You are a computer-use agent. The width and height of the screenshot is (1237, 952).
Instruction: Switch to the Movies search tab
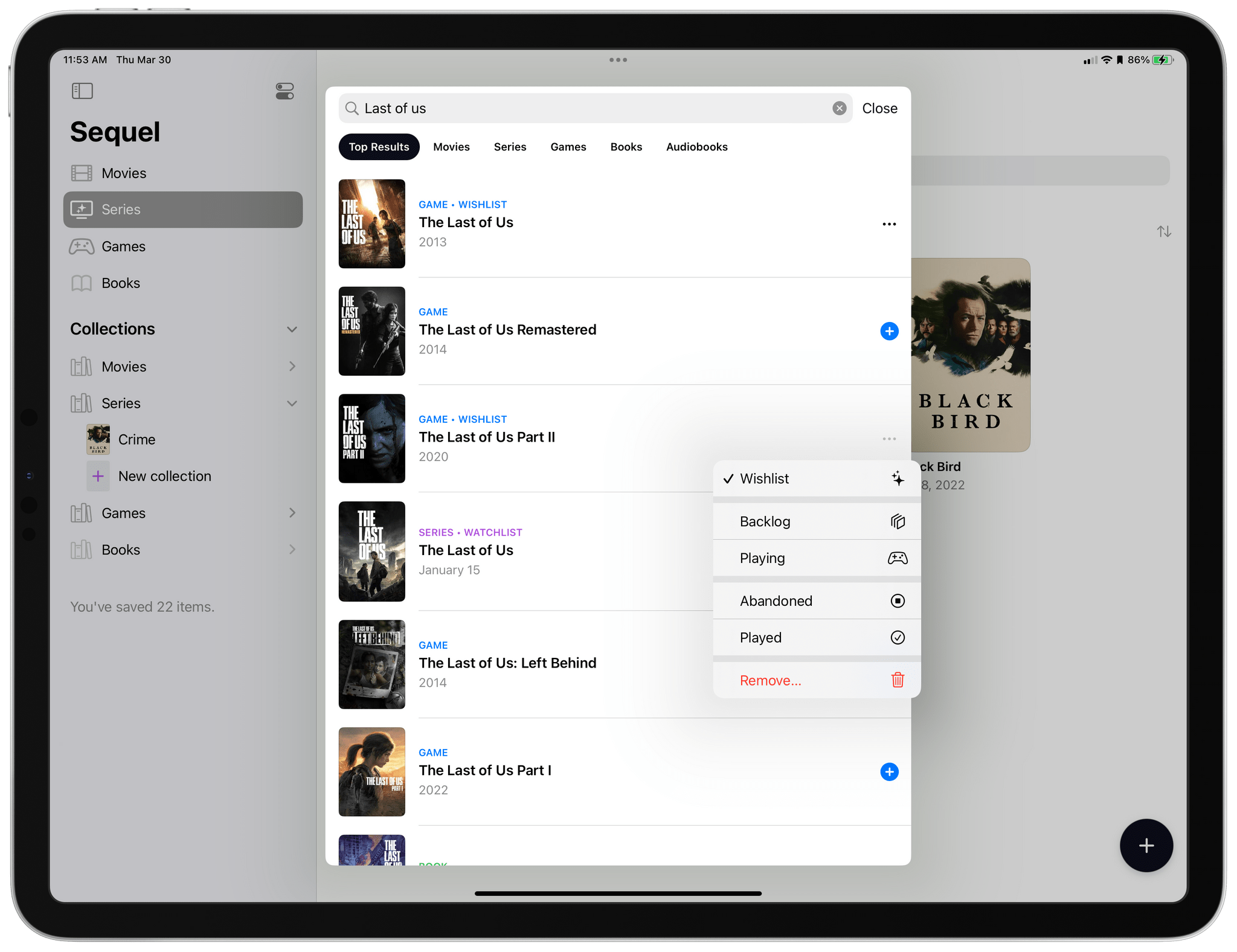pos(451,147)
